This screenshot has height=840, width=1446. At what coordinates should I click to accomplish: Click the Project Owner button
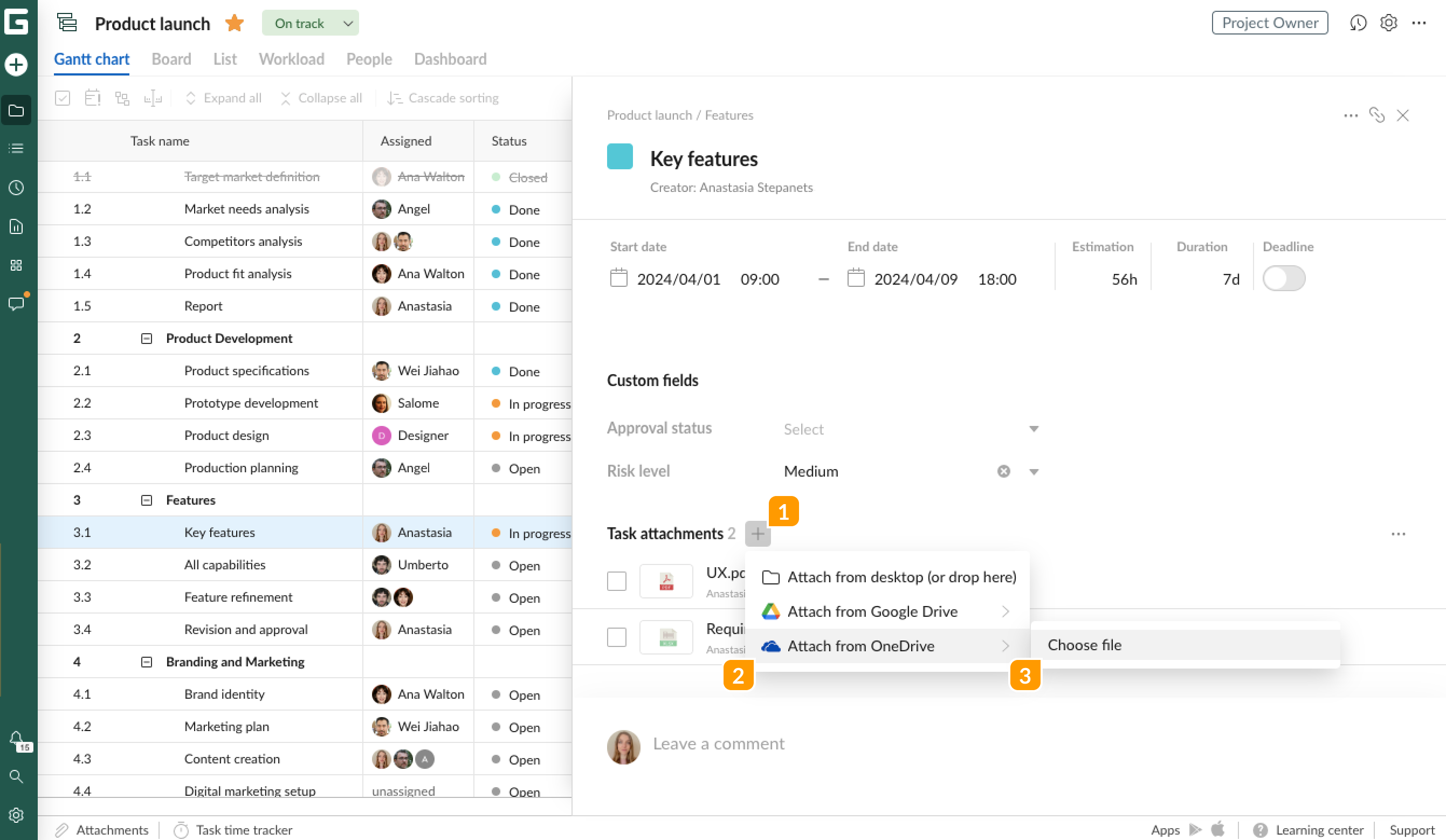pyautogui.click(x=1269, y=23)
